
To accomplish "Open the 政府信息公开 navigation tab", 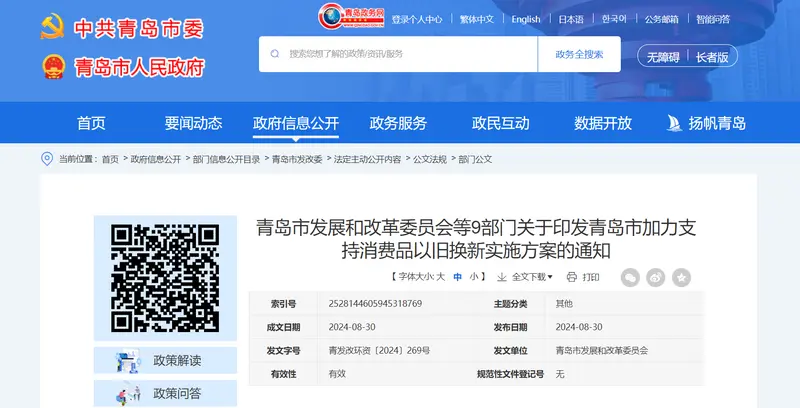I will click(296, 123).
